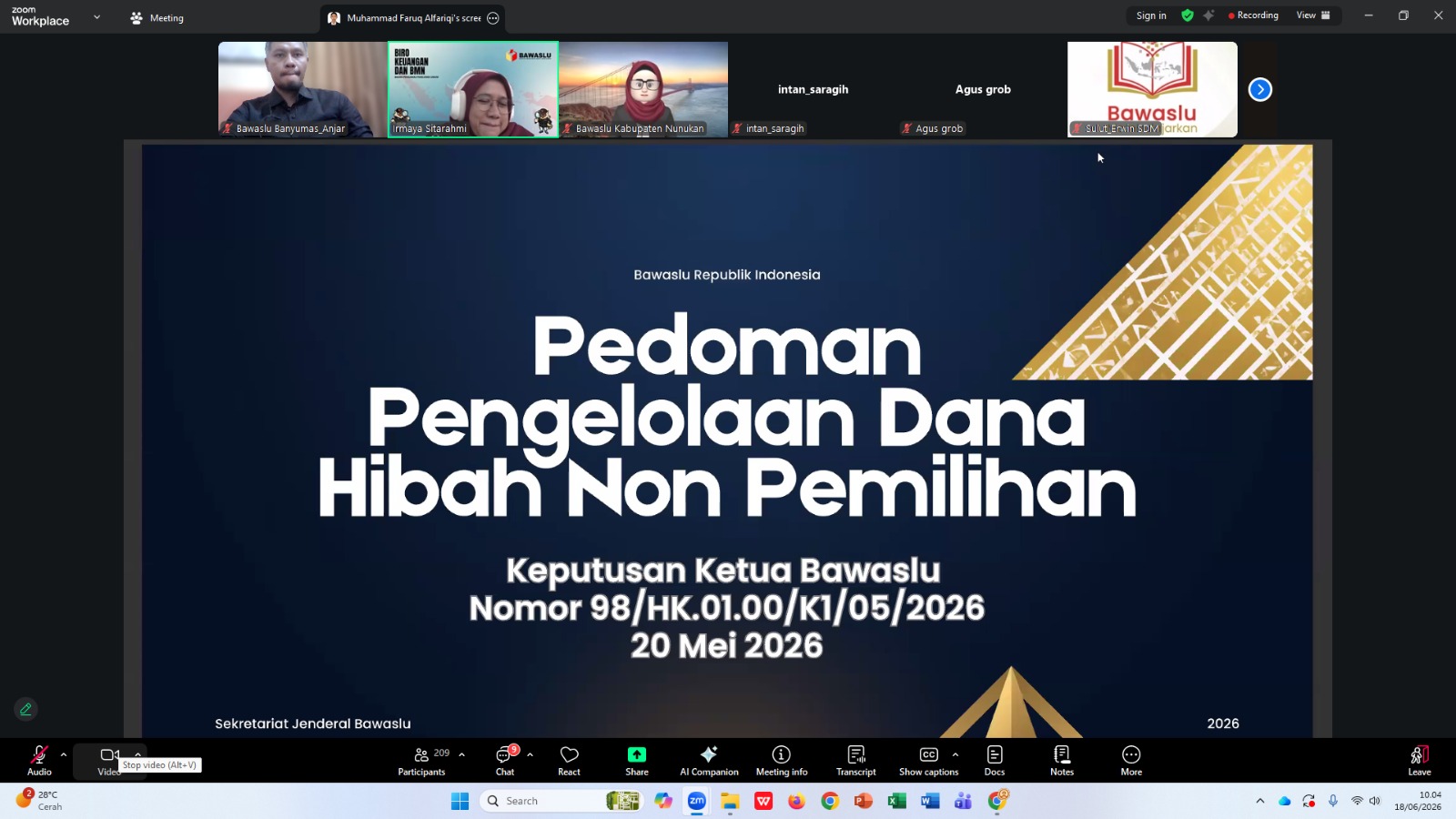This screenshot has width=1456, height=819.
Task: Open the Participants panel
Action: point(422,761)
